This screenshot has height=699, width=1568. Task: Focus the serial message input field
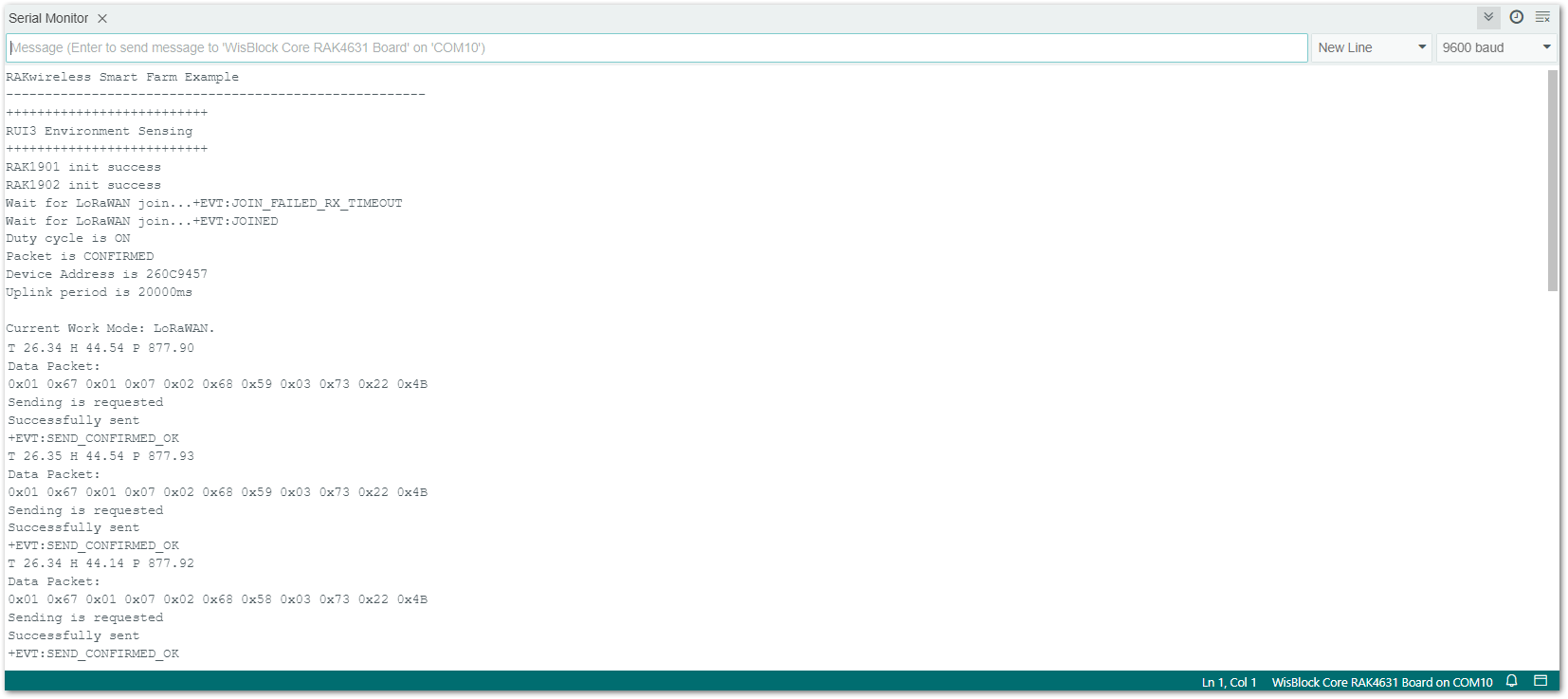[657, 47]
